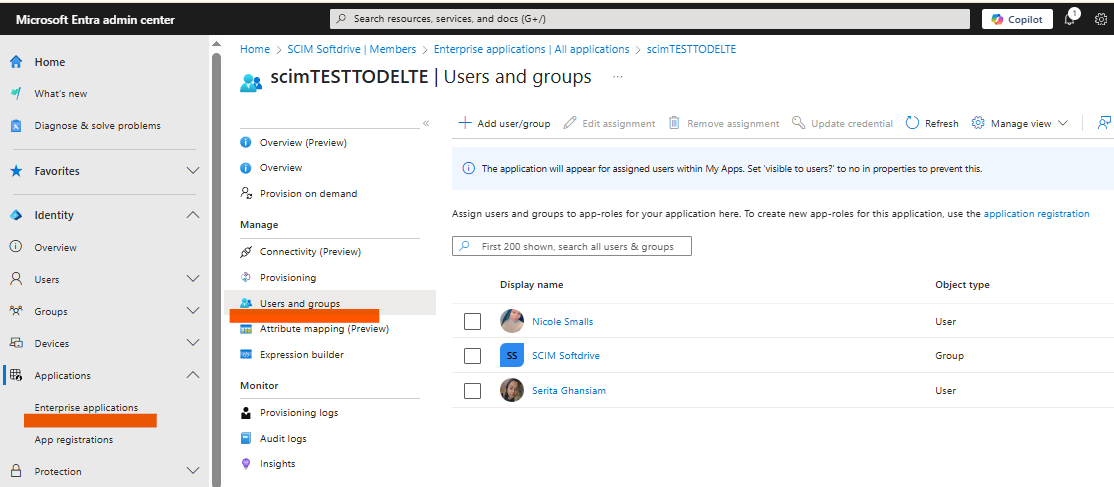This screenshot has width=1114, height=487.
Task: Click the Favorites star icon
Action: pos(16,171)
